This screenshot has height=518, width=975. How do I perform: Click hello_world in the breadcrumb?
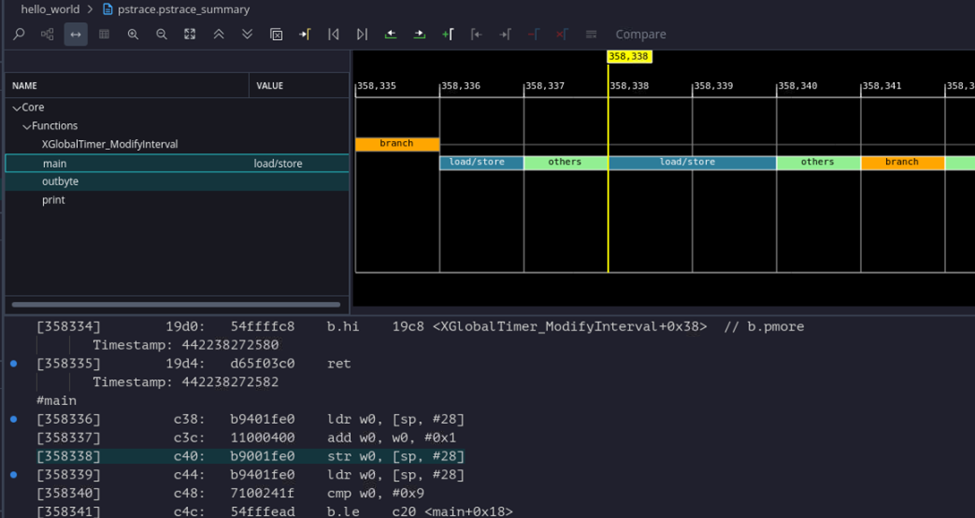coord(50,9)
